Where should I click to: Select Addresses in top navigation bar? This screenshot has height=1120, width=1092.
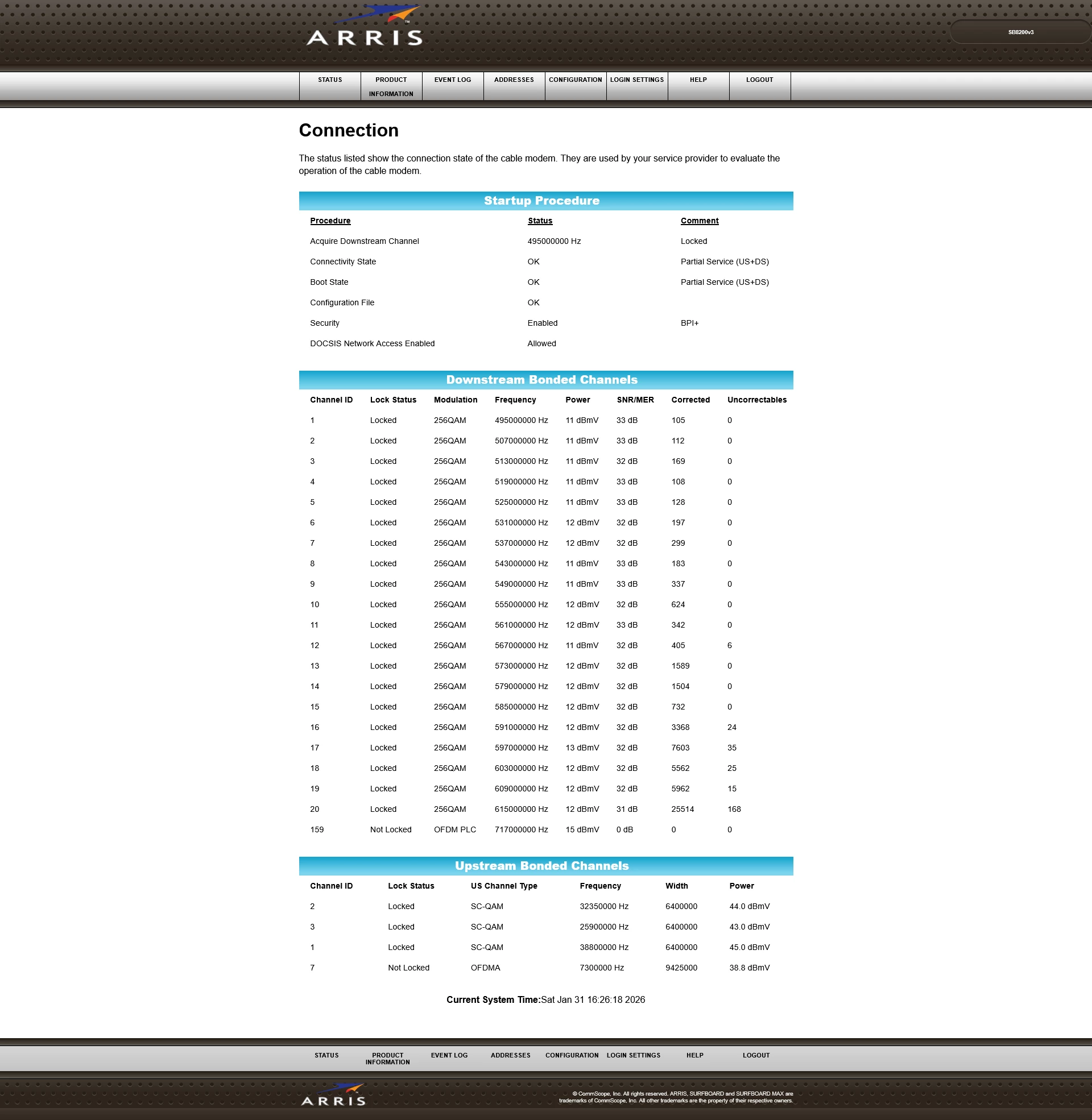tap(514, 80)
